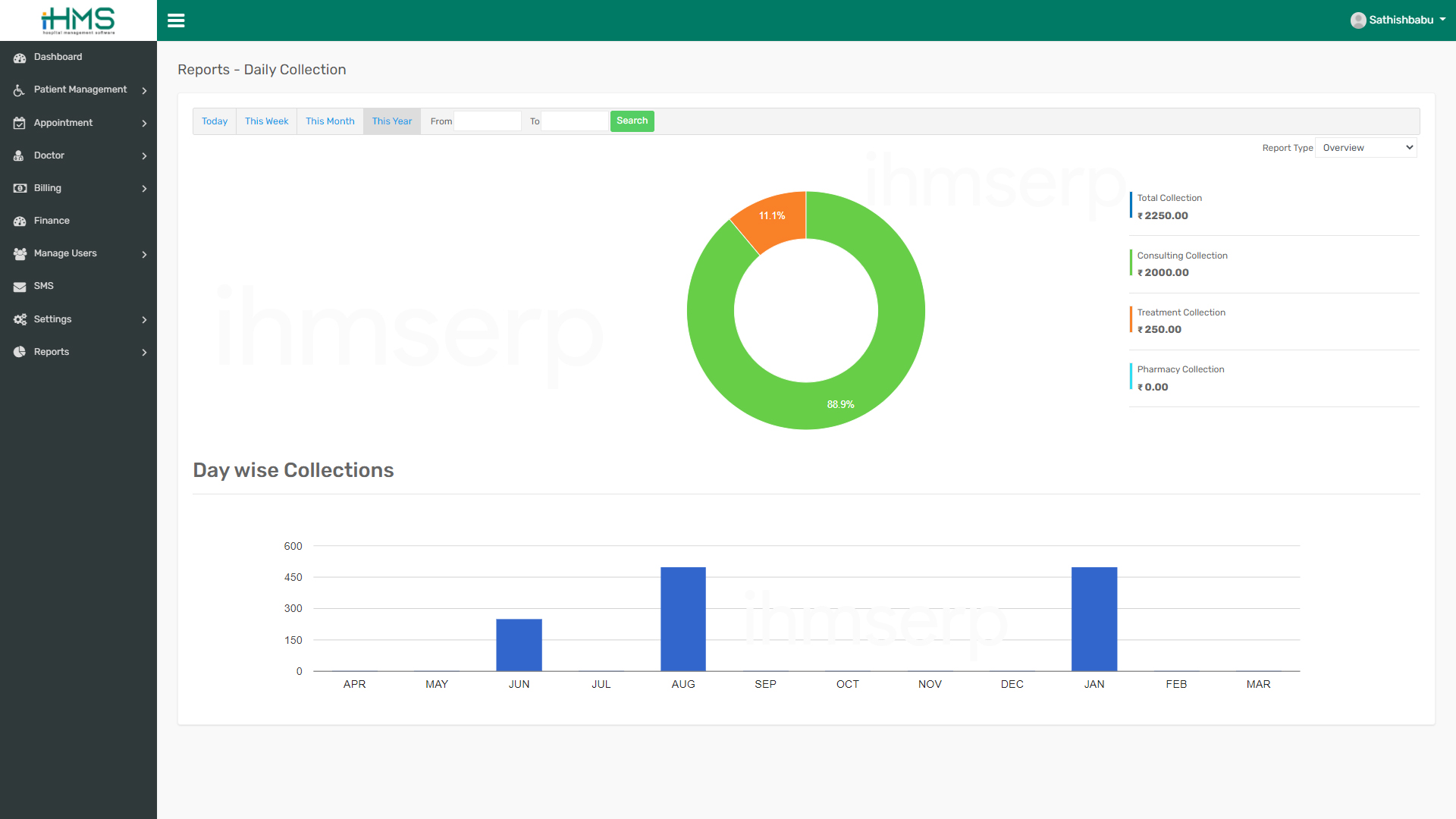This screenshot has width=1456, height=819.
Task: Click the Treatment Collection ₹250.00 value
Action: pyautogui.click(x=1159, y=330)
